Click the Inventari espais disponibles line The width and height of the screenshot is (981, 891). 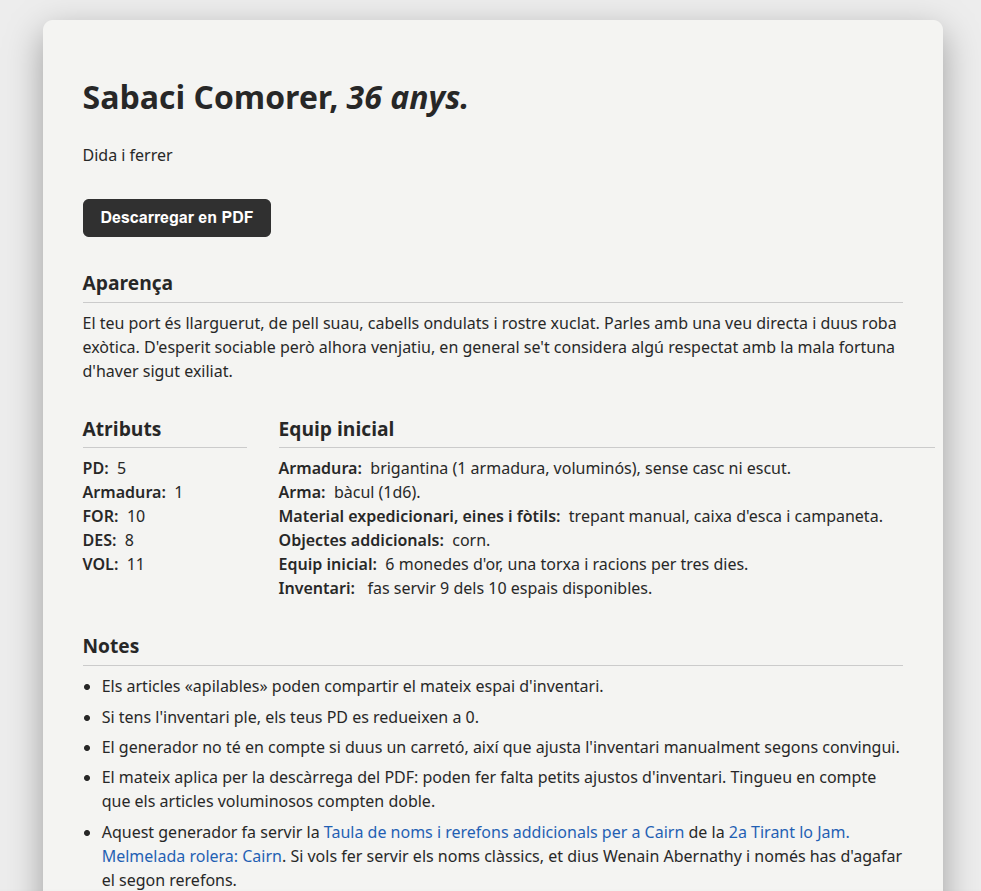point(465,588)
